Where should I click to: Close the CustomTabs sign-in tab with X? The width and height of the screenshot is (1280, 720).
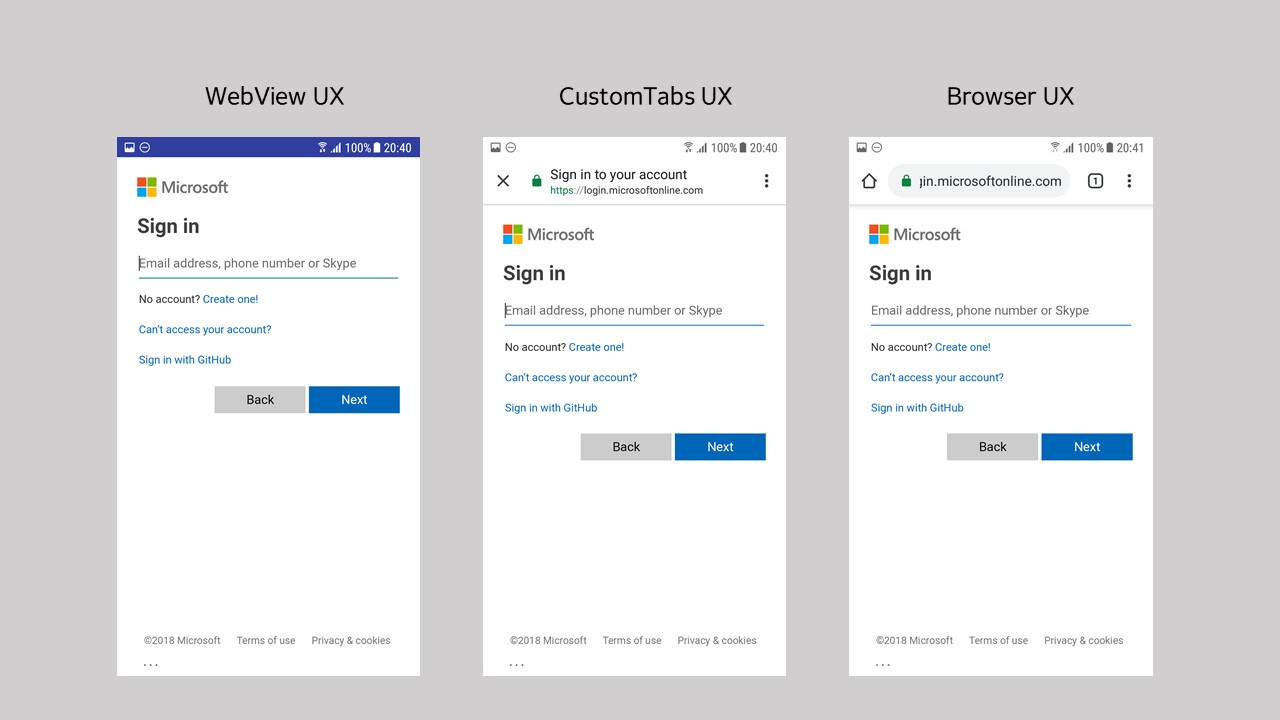[503, 181]
